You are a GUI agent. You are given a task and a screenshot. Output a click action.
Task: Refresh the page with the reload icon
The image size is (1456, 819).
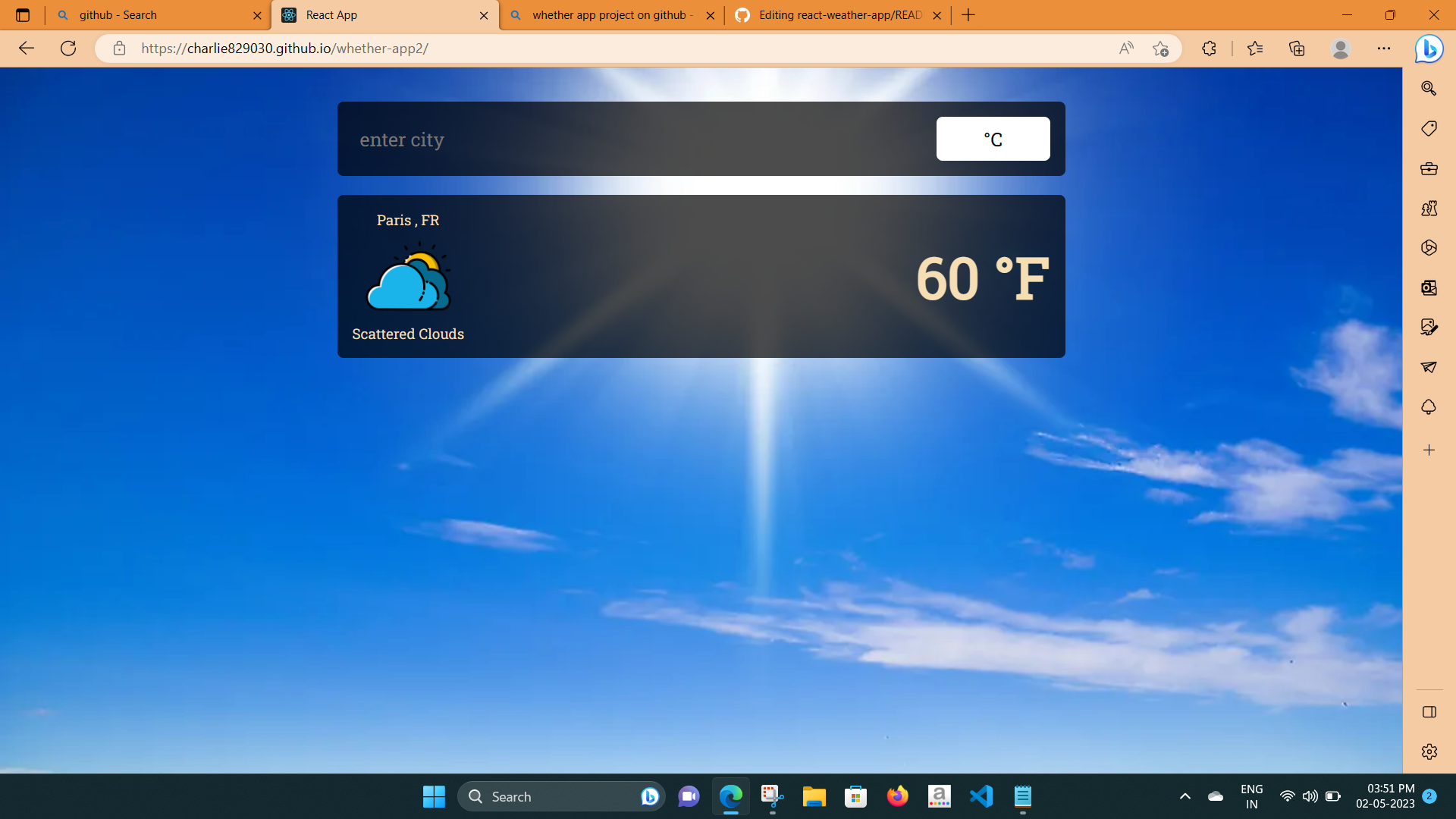[68, 49]
